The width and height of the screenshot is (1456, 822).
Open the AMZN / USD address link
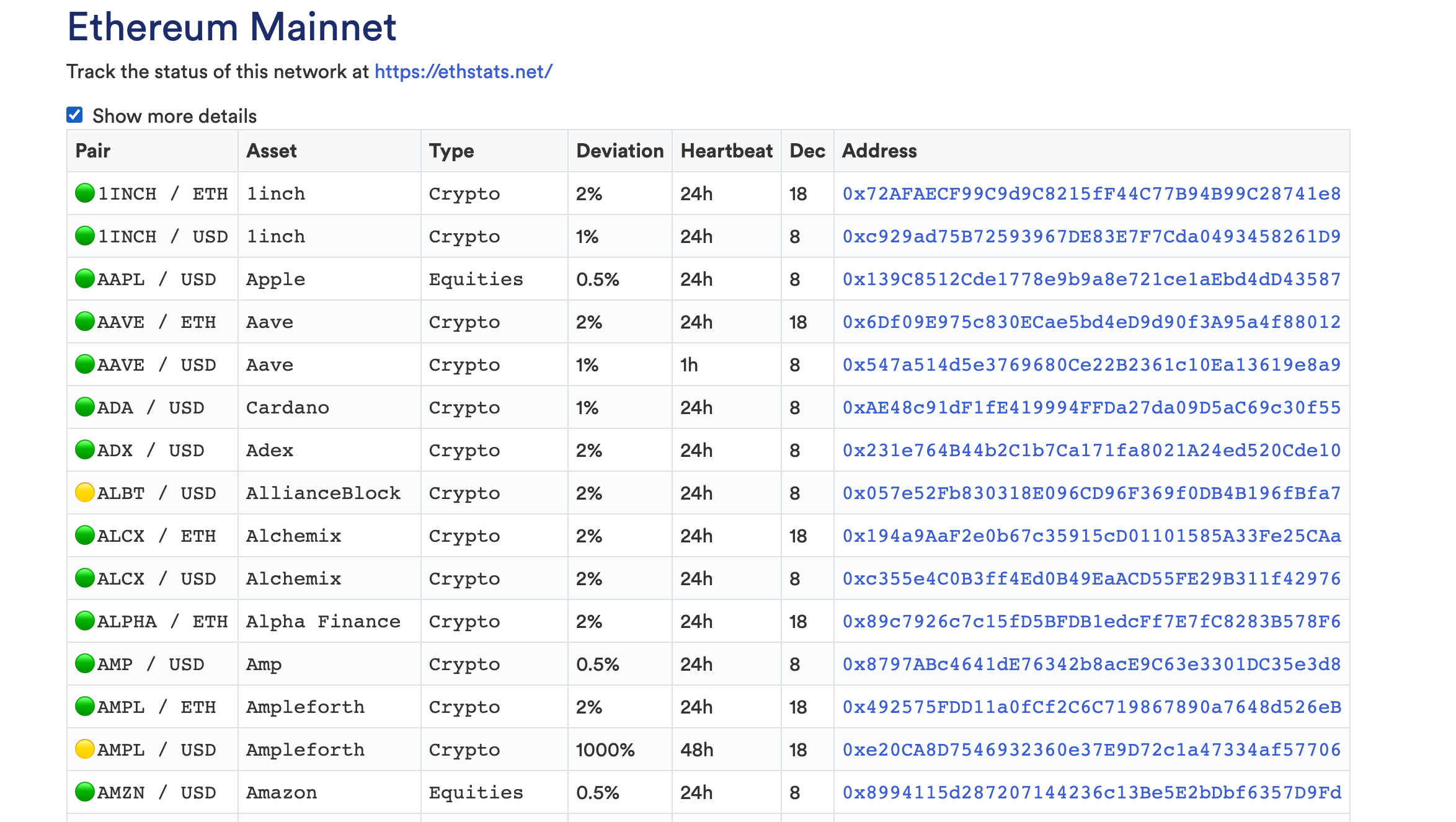(1091, 793)
